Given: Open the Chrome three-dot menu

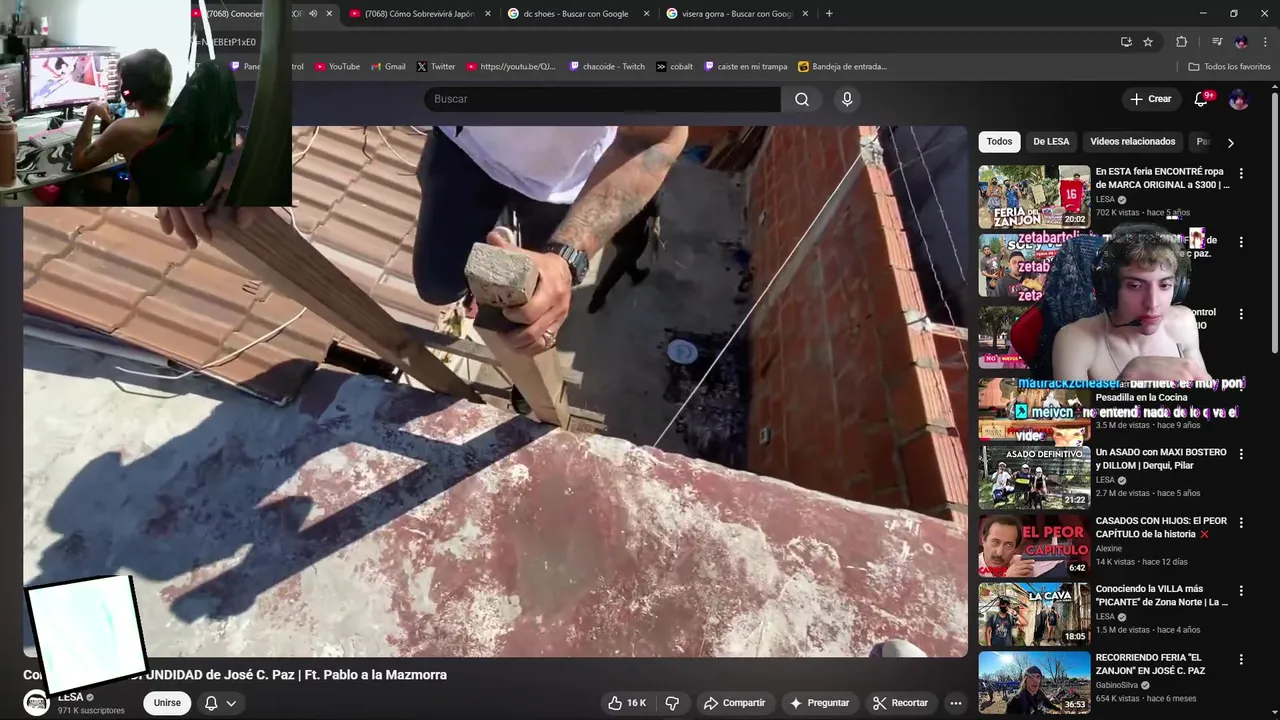Looking at the screenshot, I should (x=1265, y=42).
